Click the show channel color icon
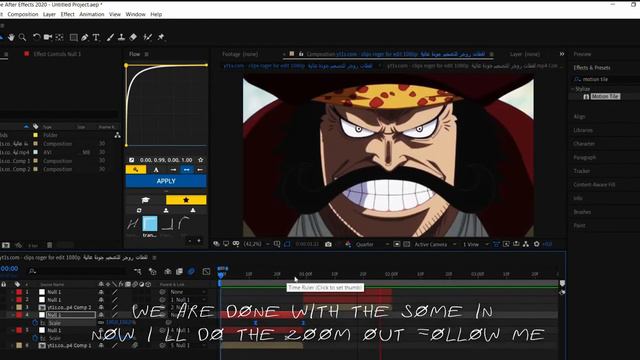Screen dimensions: 640x360 coord(348,244)
